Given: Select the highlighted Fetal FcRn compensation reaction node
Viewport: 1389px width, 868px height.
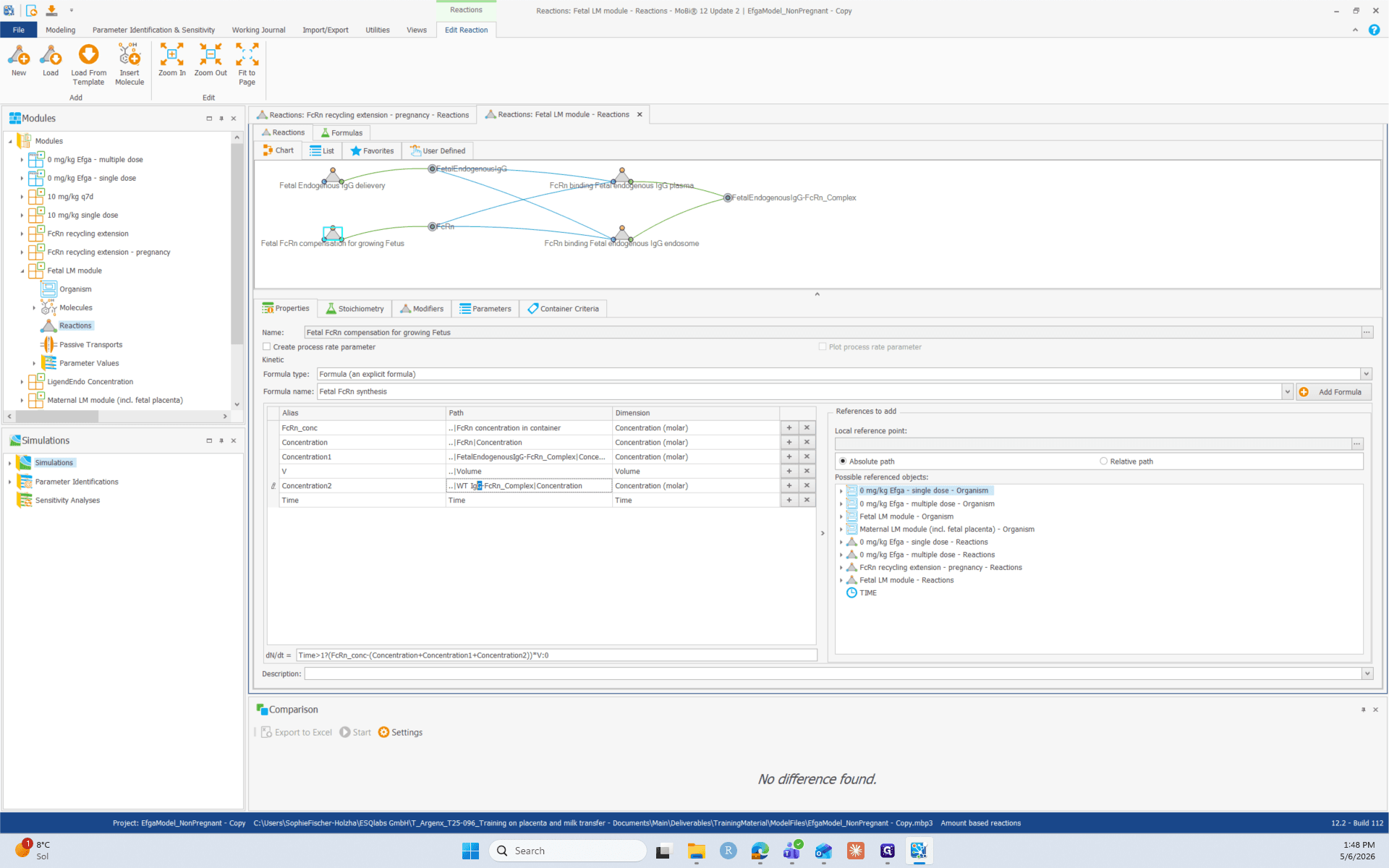Looking at the screenshot, I should (x=333, y=233).
